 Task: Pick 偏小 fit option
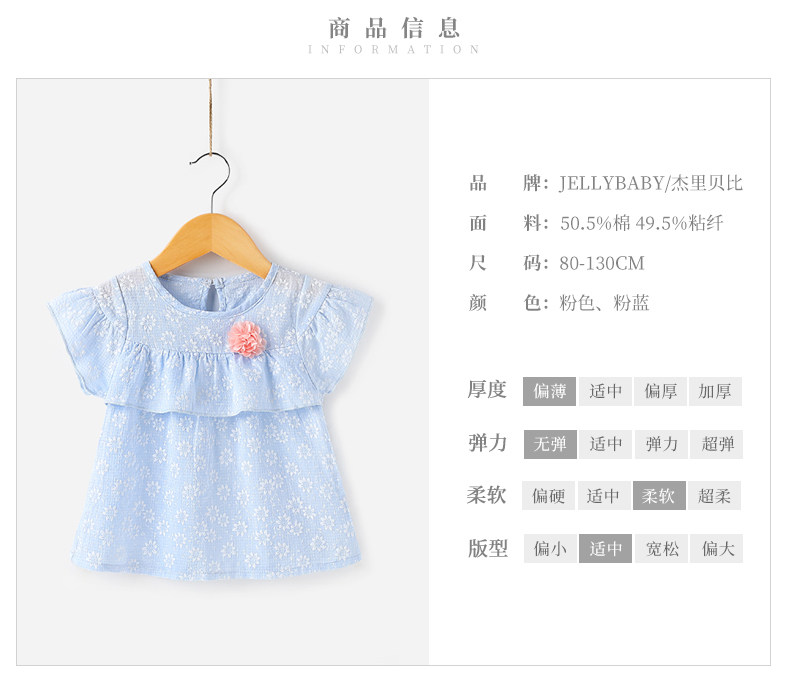click(x=550, y=549)
